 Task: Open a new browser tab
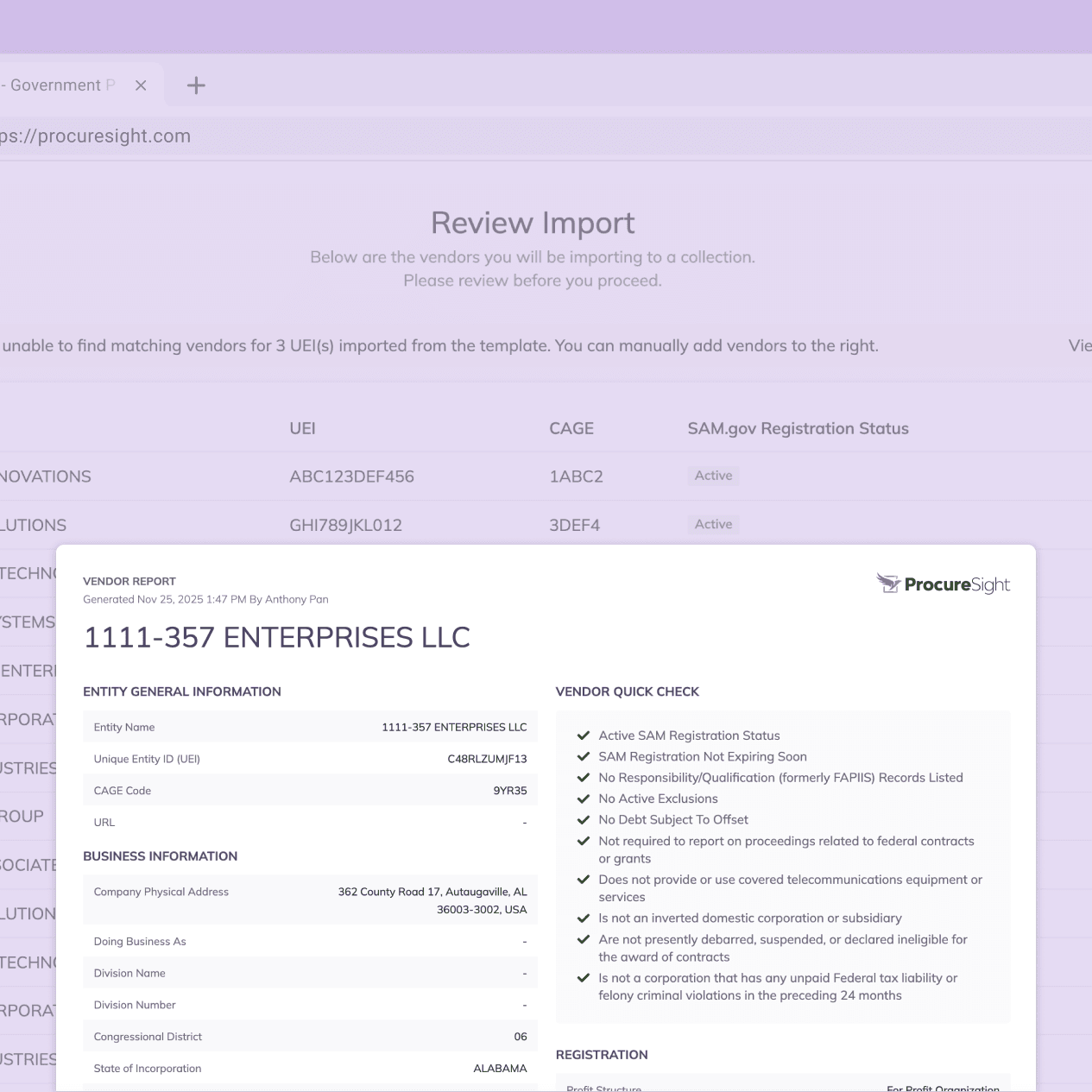click(x=196, y=85)
